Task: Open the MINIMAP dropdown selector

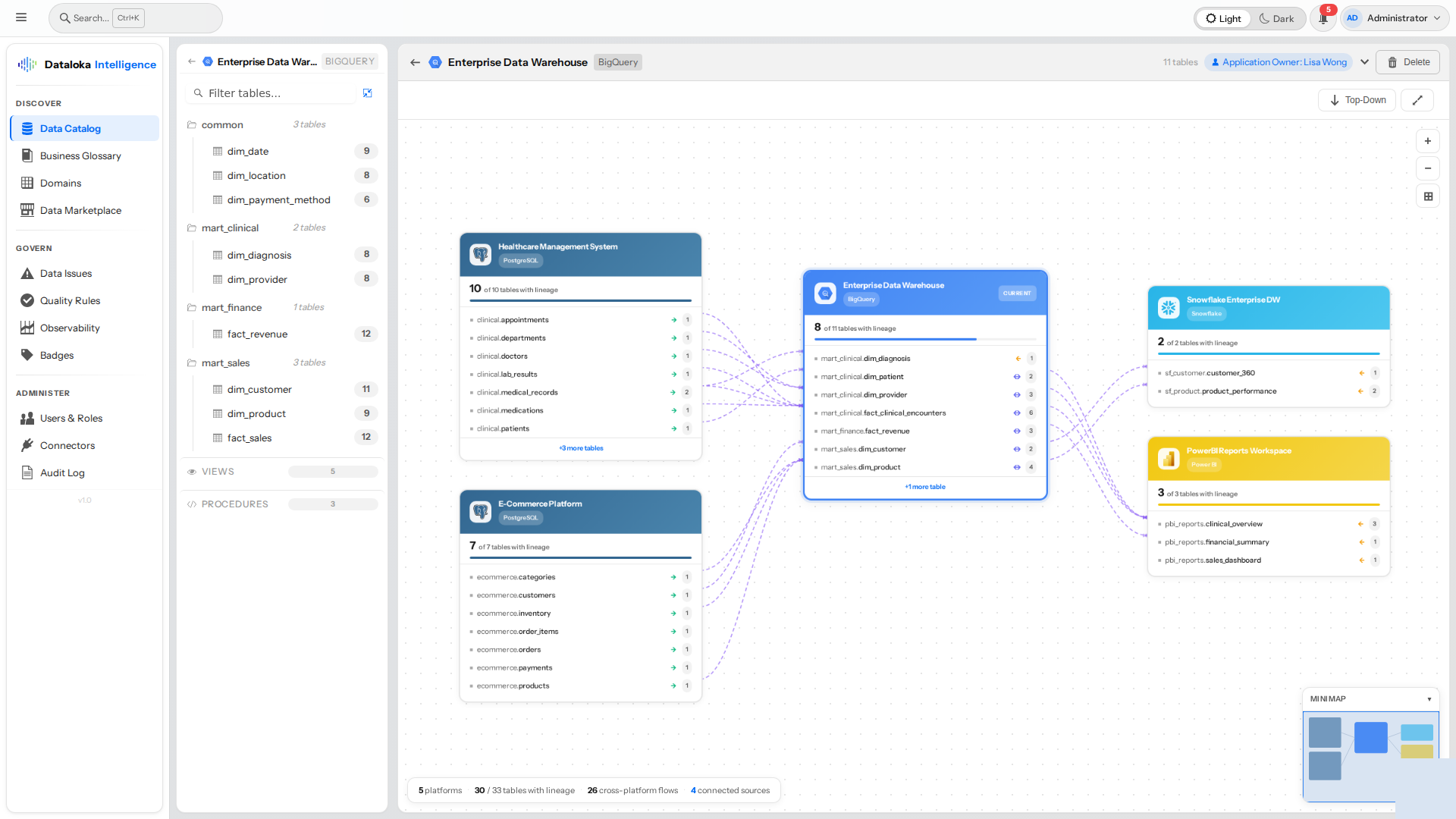Action: (1430, 698)
